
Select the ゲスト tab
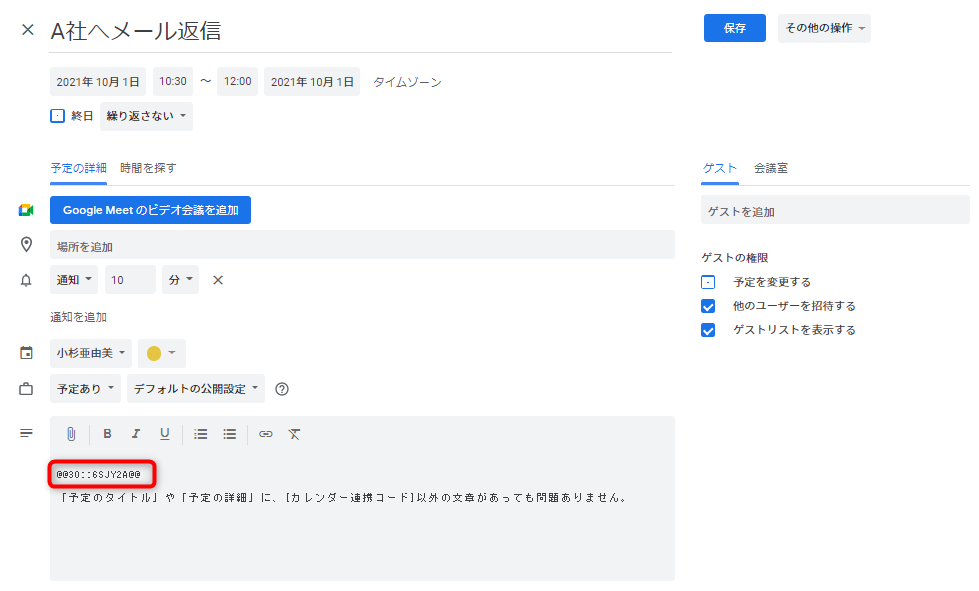(720, 168)
